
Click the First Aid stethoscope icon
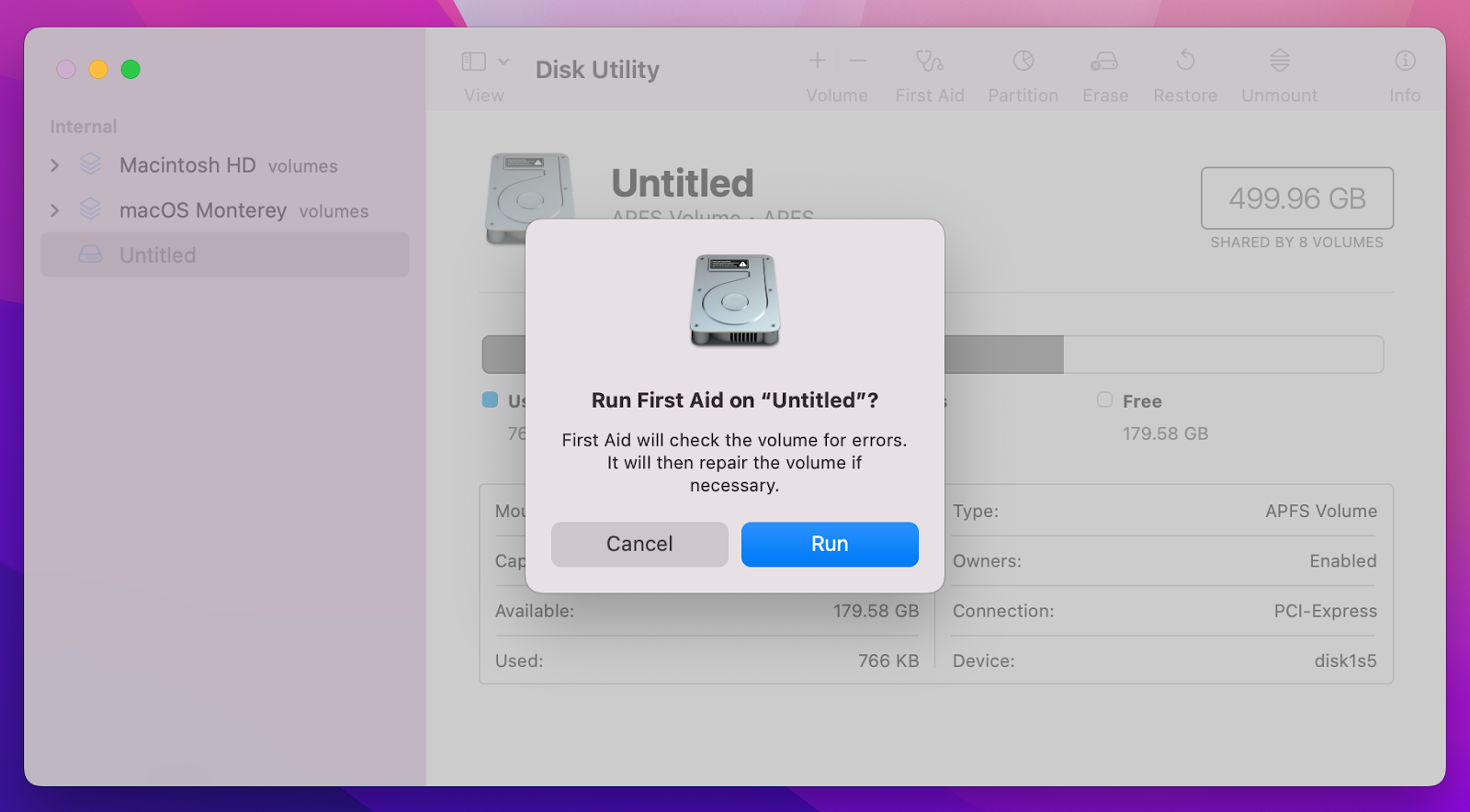[929, 62]
